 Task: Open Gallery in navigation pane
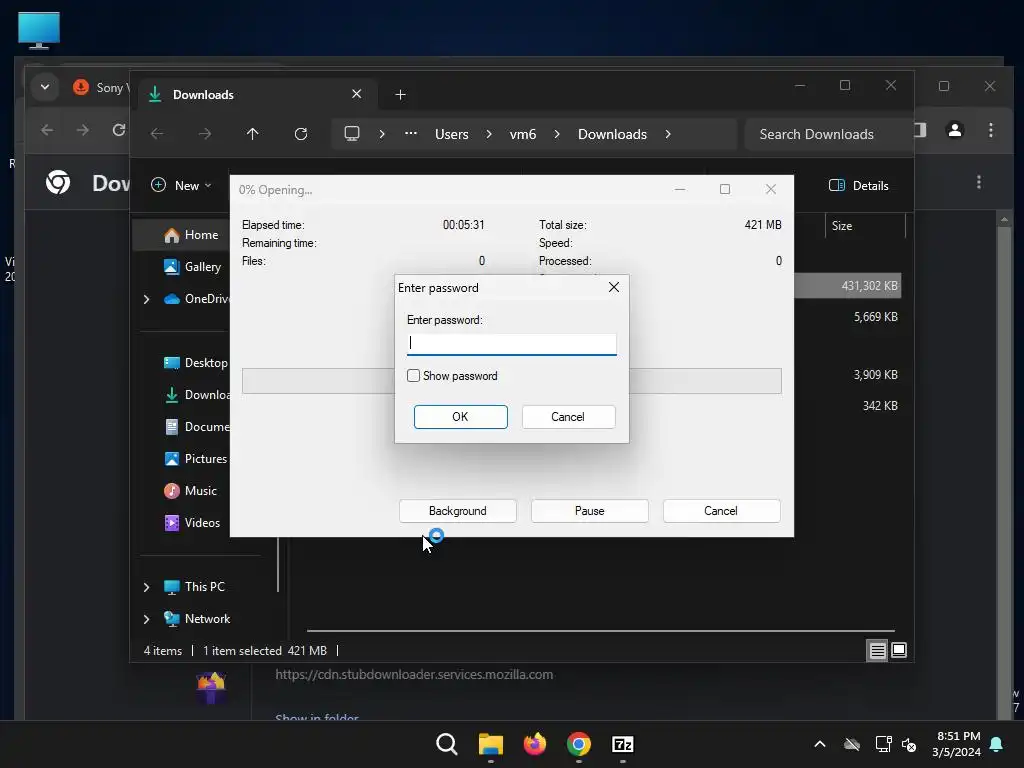pyautogui.click(x=193, y=266)
